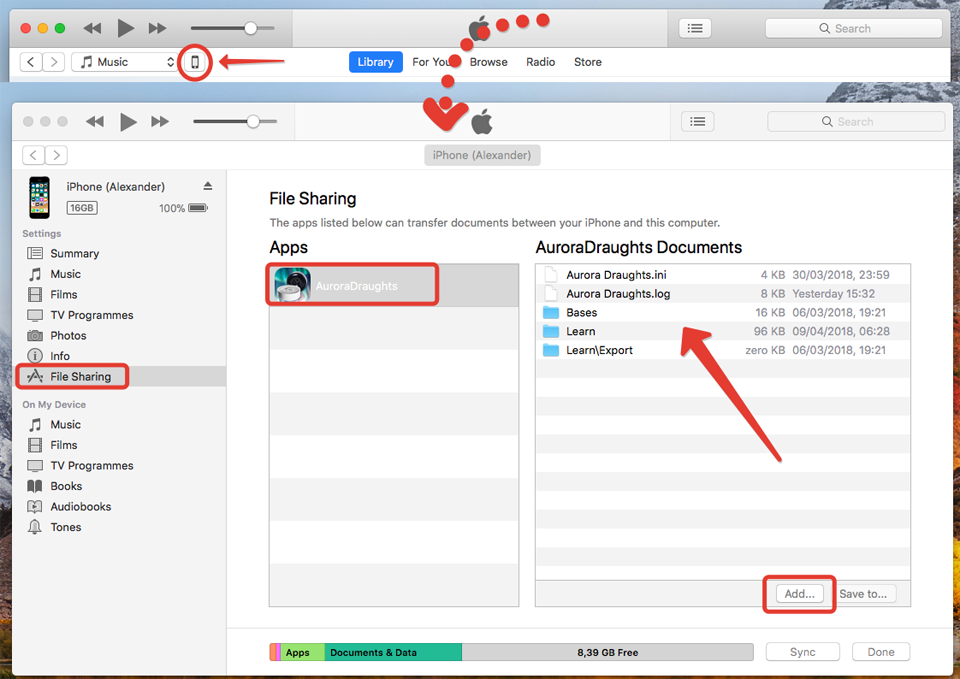Screen dimensions: 960x679
Task: Switch to the For You tab
Action: click(432, 62)
